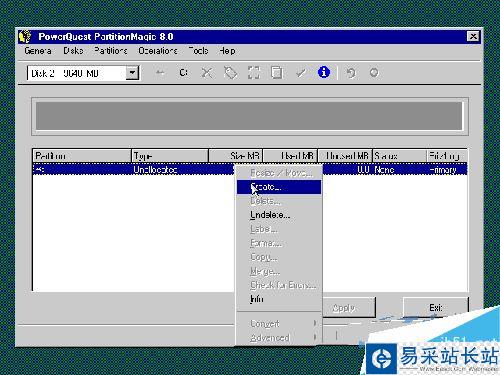Click the Apply checkmark toolbar icon

pos(301,73)
